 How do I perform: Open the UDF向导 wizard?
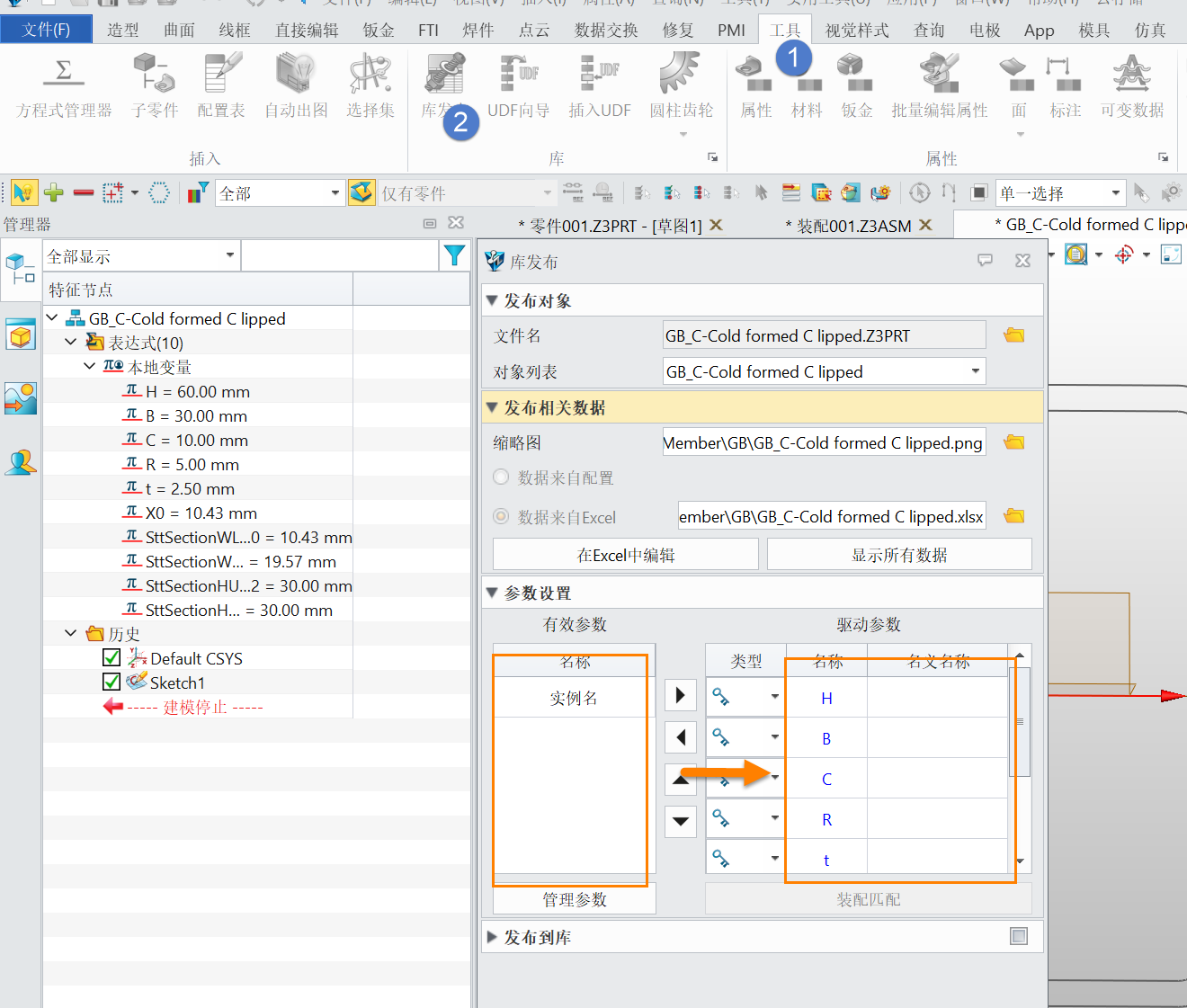pyautogui.click(x=518, y=86)
